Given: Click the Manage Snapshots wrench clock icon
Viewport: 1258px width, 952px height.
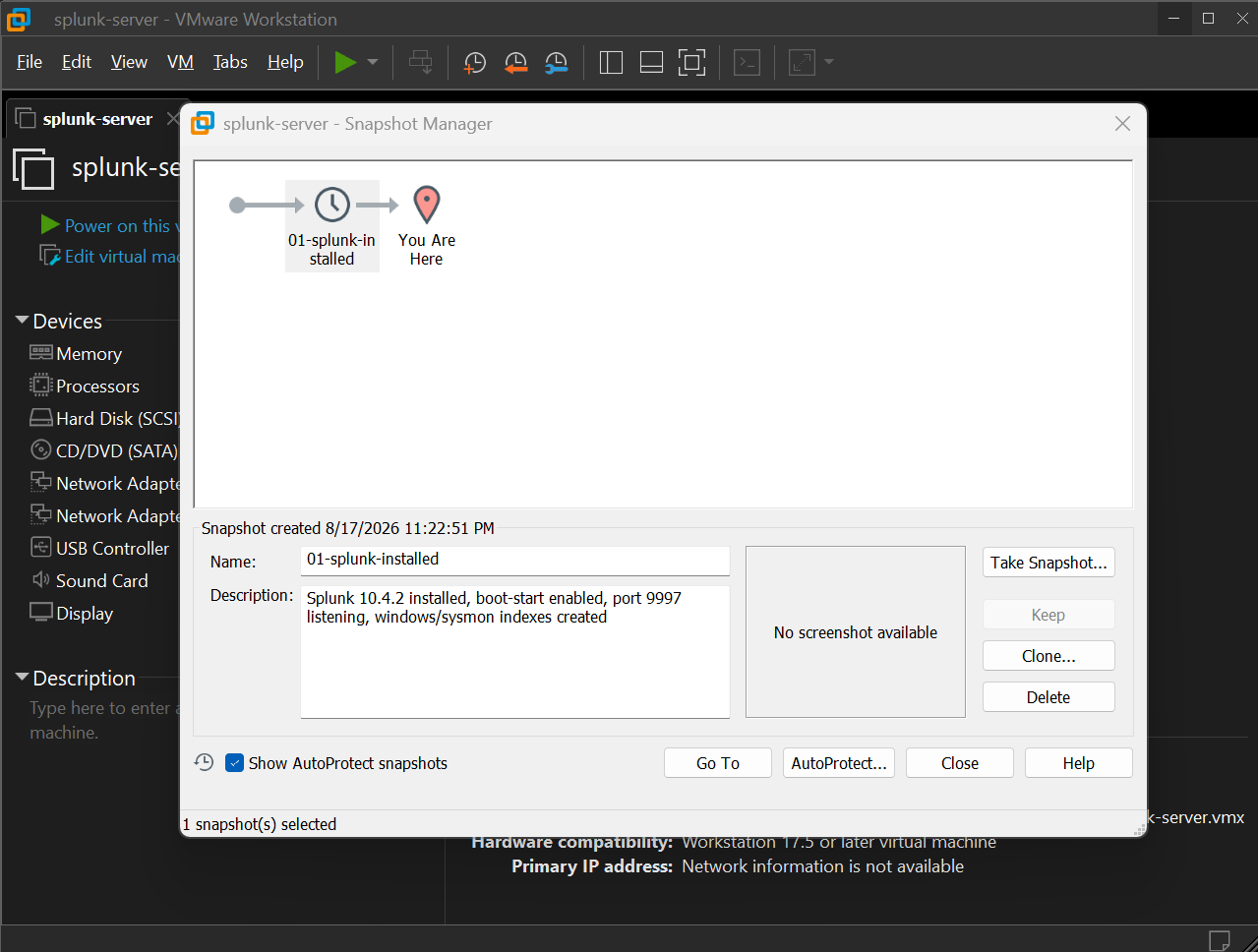Looking at the screenshot, I should [x=557, y=62].
